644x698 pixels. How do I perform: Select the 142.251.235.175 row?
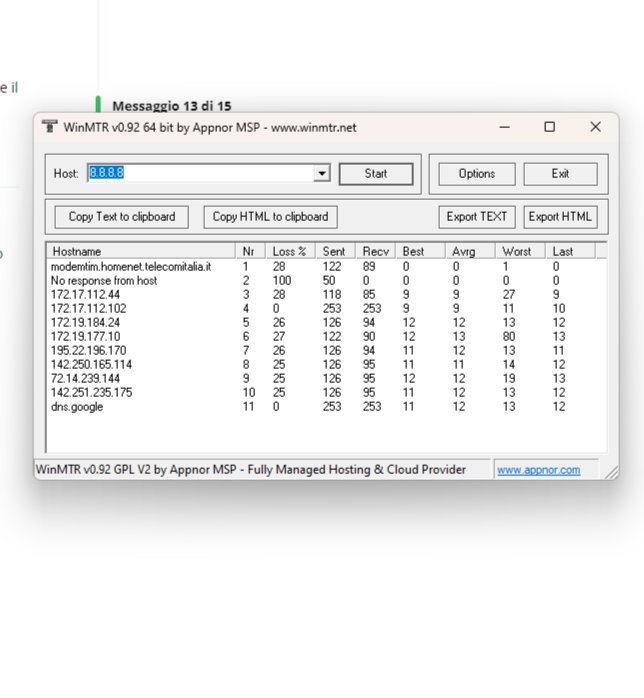pyautogui.click(x=326, y=393)
